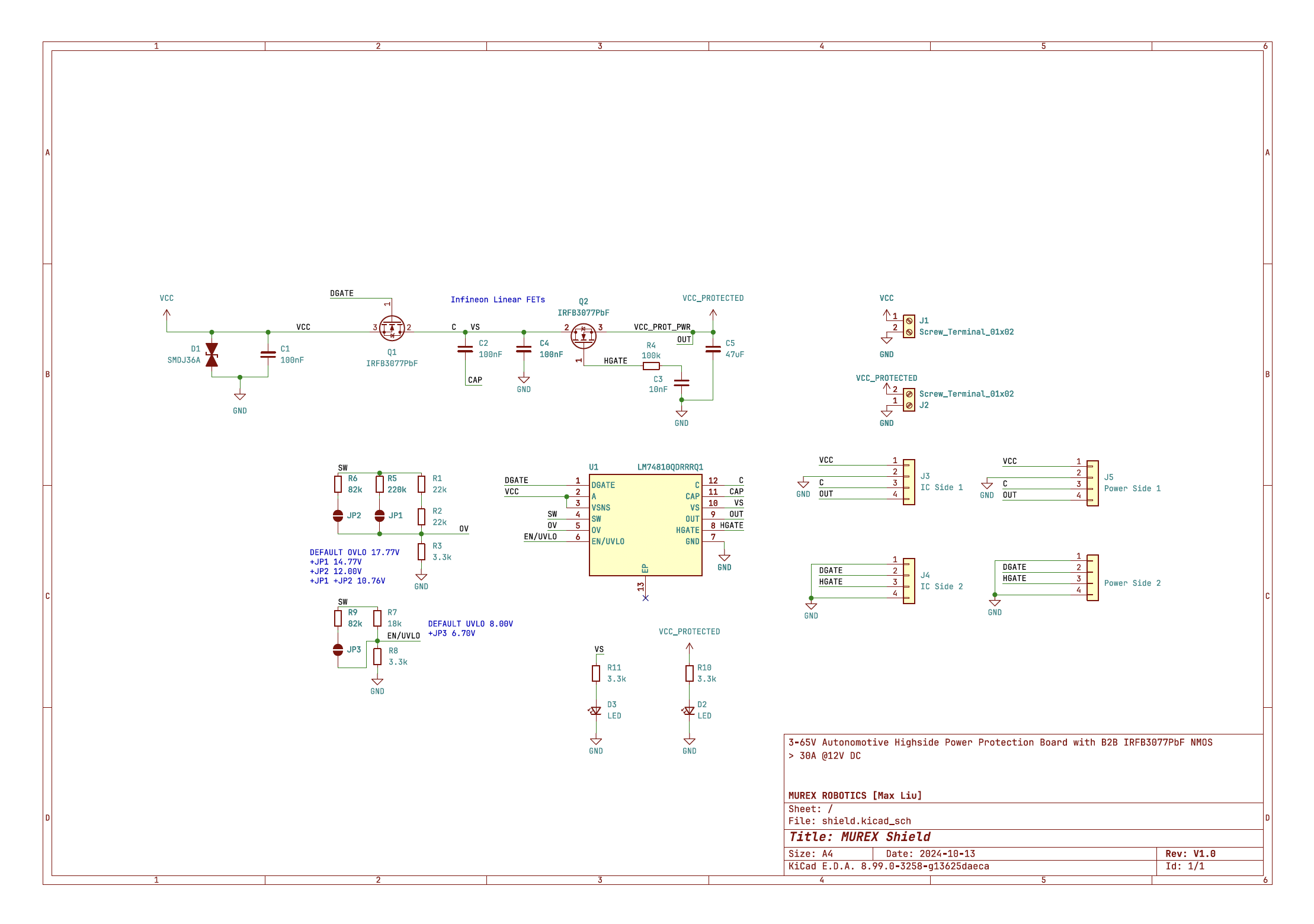Select the C1 100nF capacitor symbol

coord(268,354)
